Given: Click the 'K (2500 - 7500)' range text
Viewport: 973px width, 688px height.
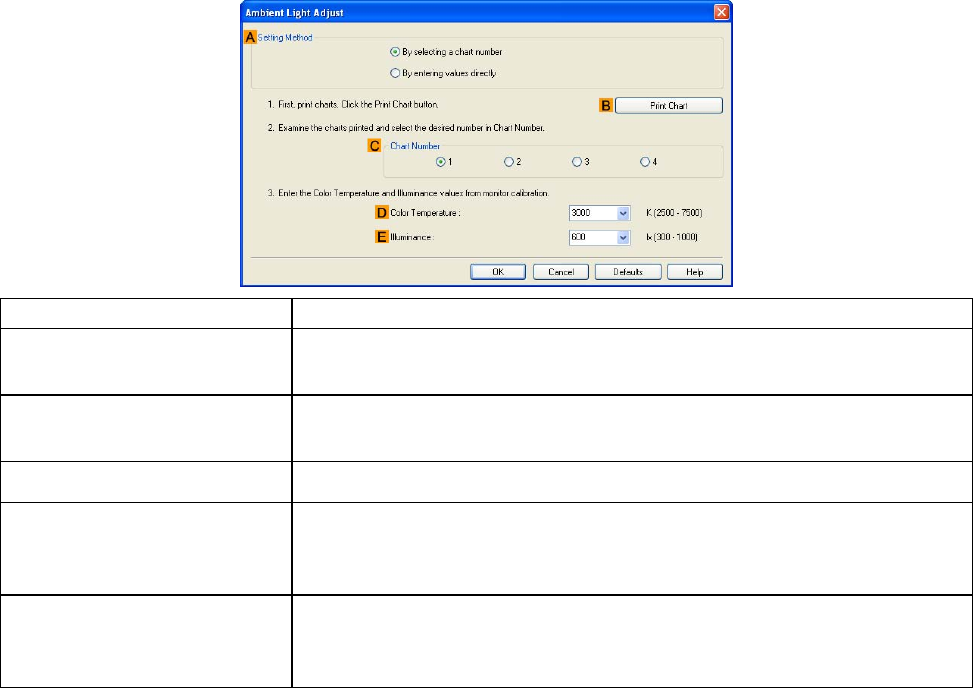Looking at the screenshot, I should click(x=674, y=213).
